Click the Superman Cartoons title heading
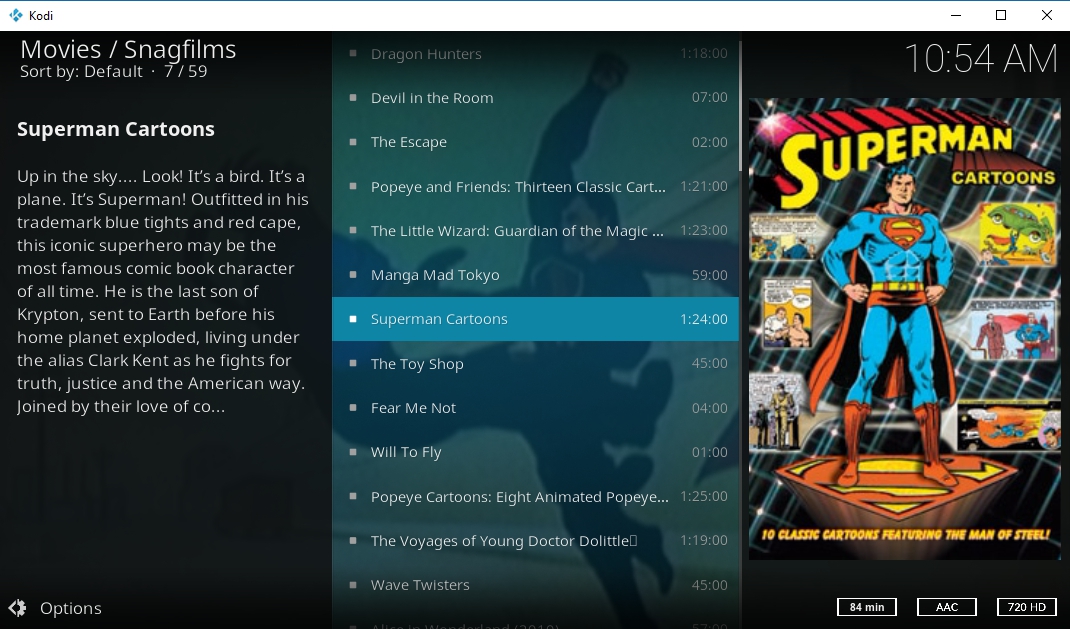This screenshot has width=1070, height=629. point(116,129)
